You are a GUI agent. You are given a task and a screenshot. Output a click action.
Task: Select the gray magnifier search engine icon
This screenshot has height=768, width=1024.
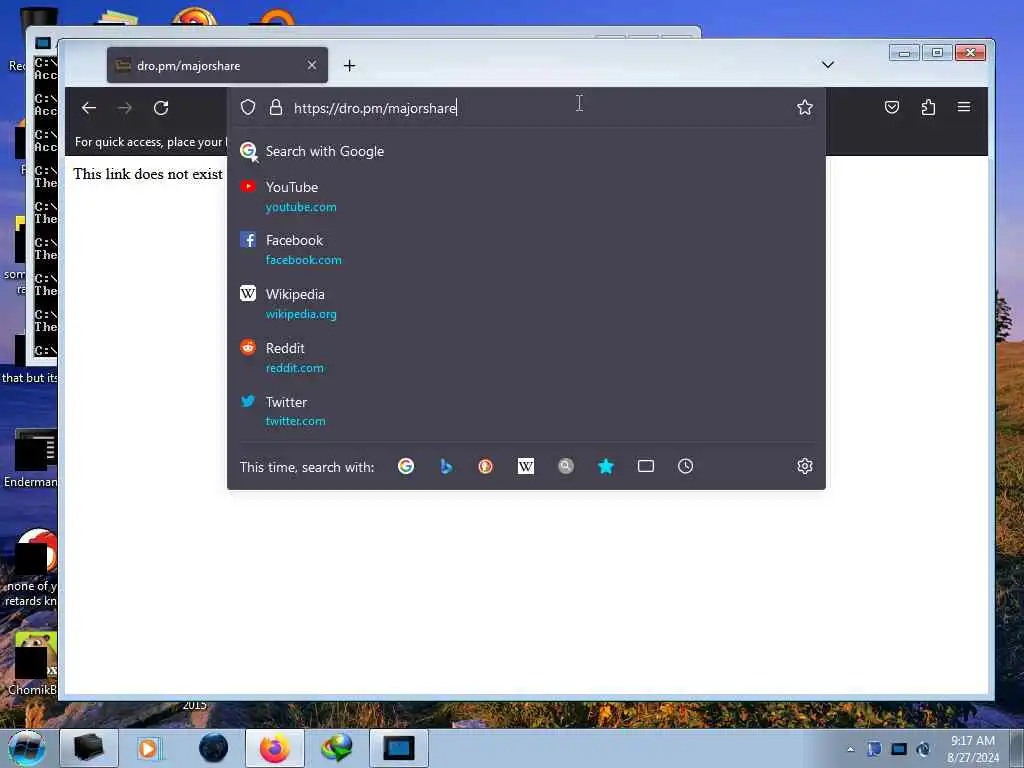(x=566, y=466)
